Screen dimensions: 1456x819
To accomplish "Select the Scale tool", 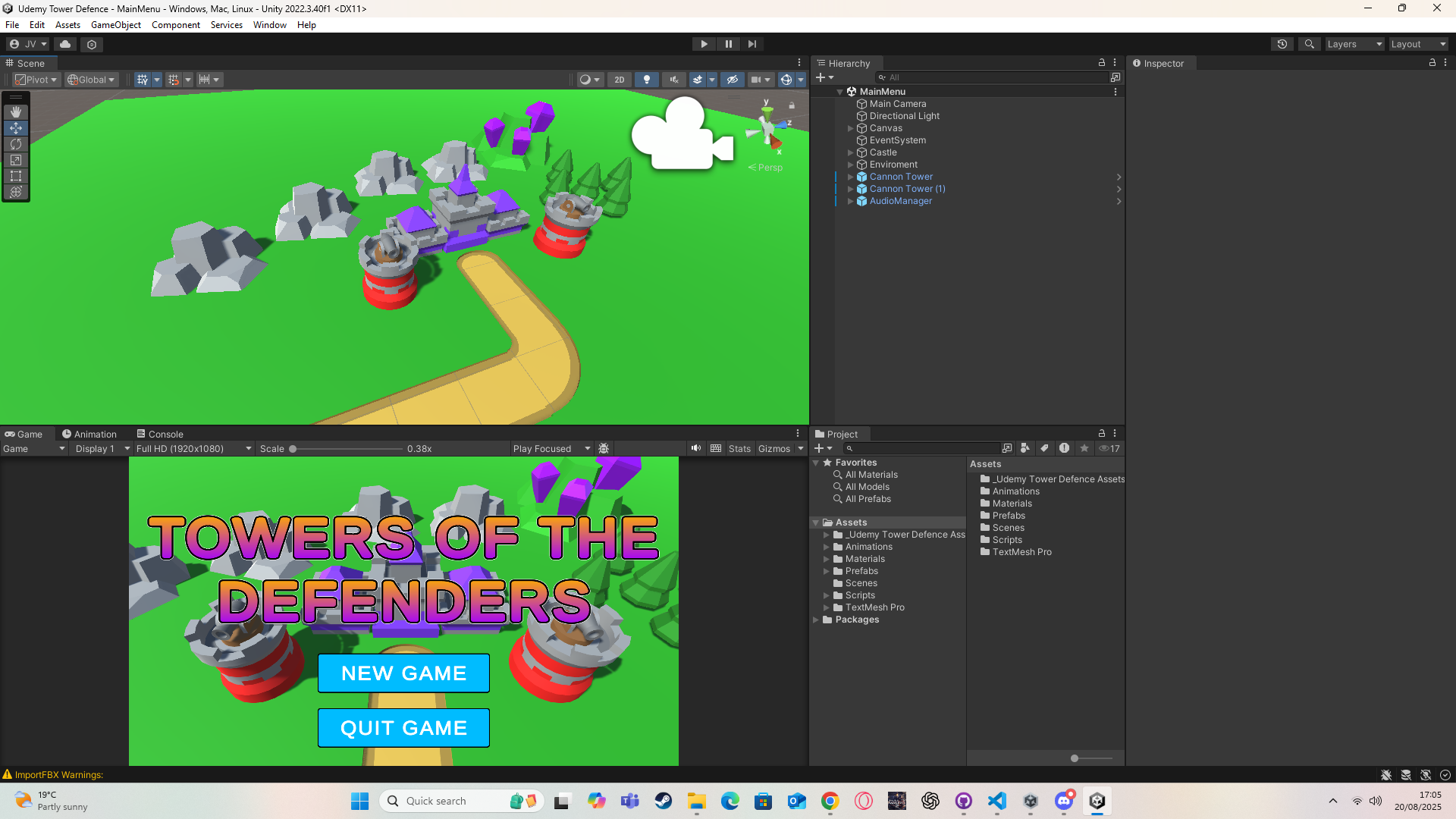I will coord(16,160).
